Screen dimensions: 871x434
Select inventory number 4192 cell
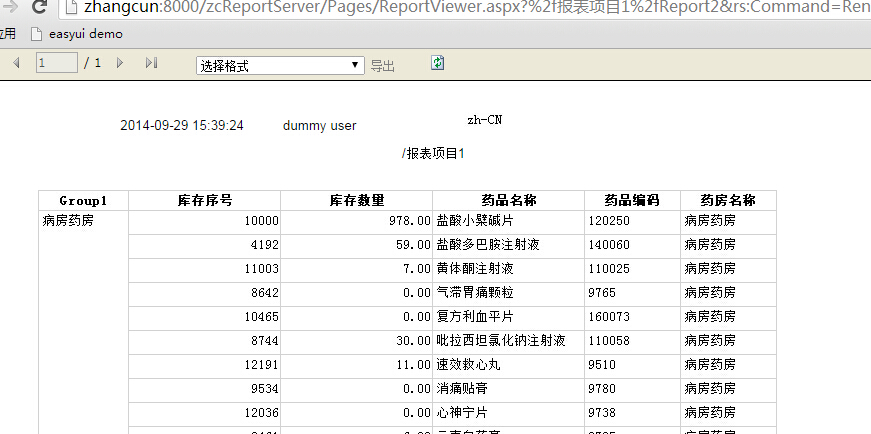pos(204,245)
